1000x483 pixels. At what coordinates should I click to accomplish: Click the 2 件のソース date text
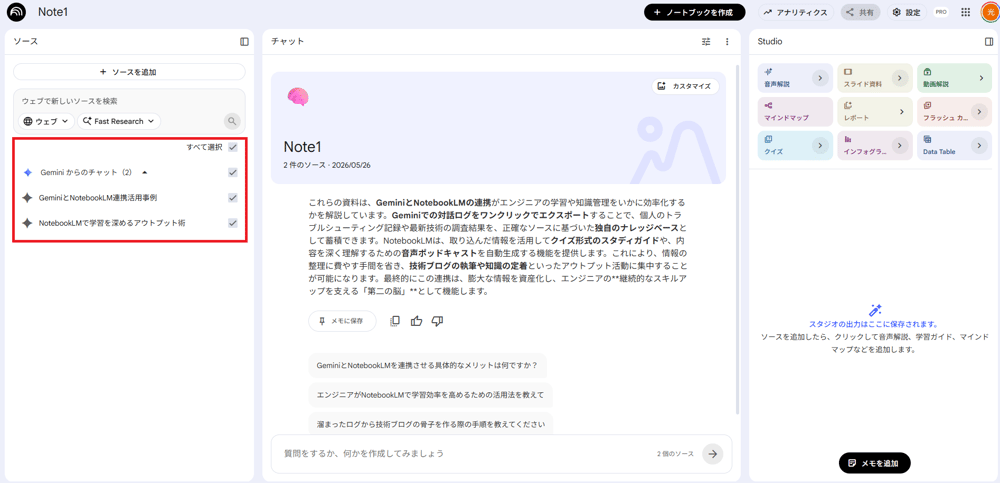pos(327,165)
